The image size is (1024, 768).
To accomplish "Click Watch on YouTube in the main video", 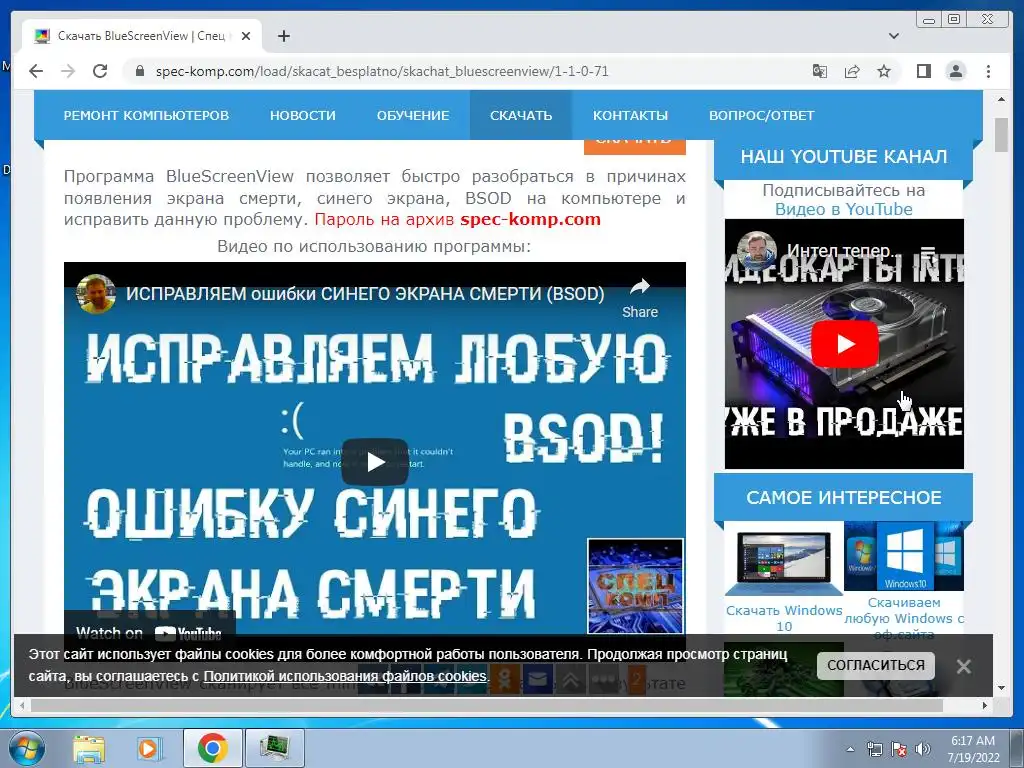I will pos(149,633).
